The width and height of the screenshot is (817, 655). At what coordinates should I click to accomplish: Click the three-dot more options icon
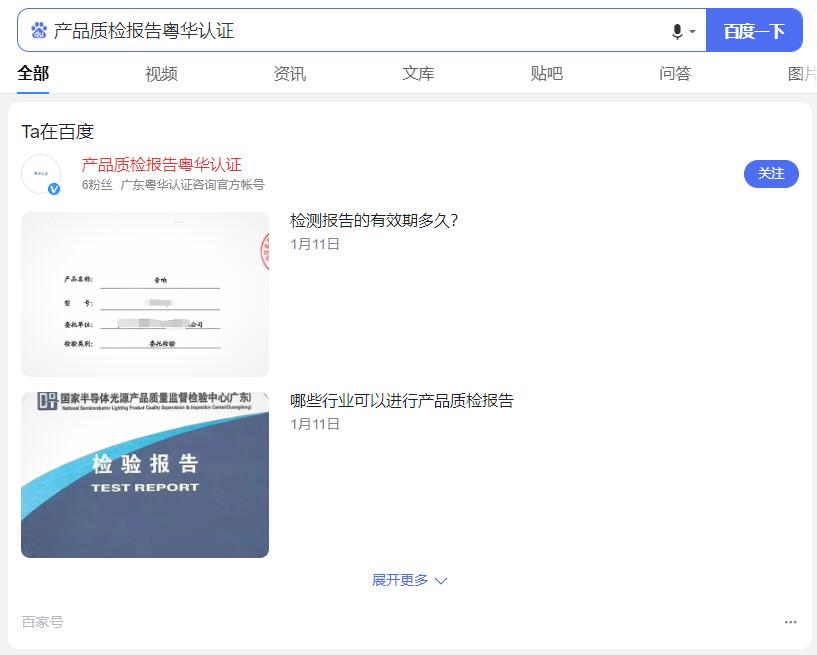[790, 622]
